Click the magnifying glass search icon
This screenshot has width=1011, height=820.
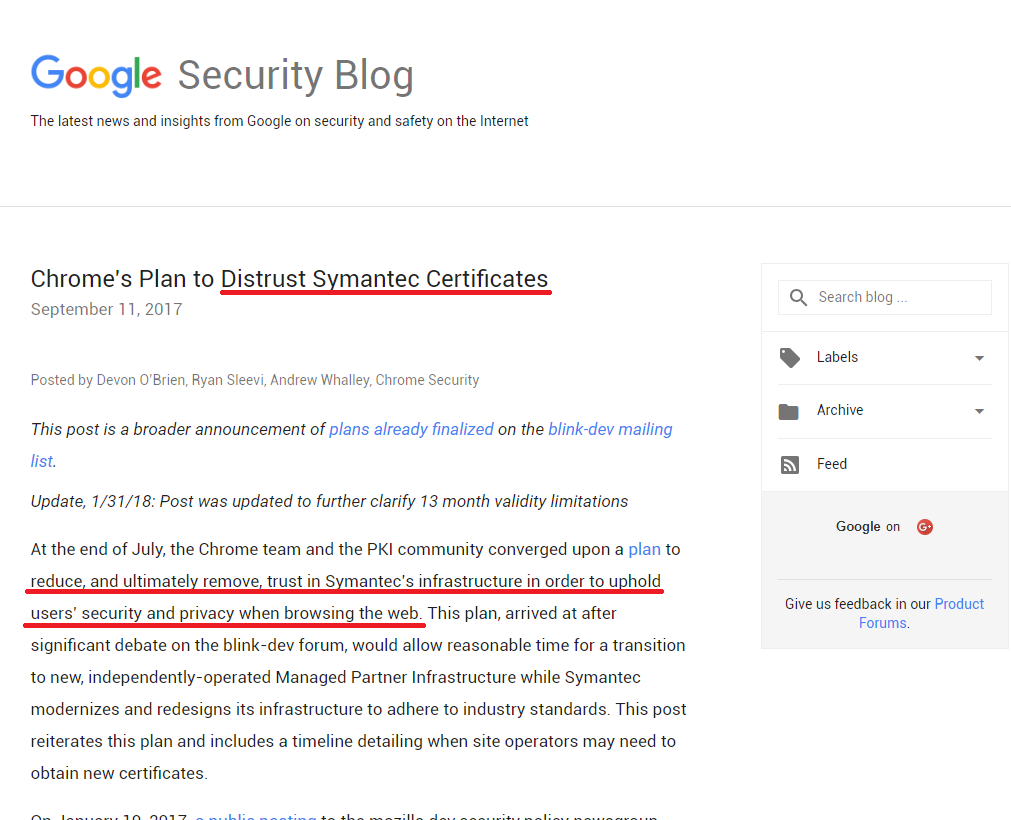click(798, 298)
